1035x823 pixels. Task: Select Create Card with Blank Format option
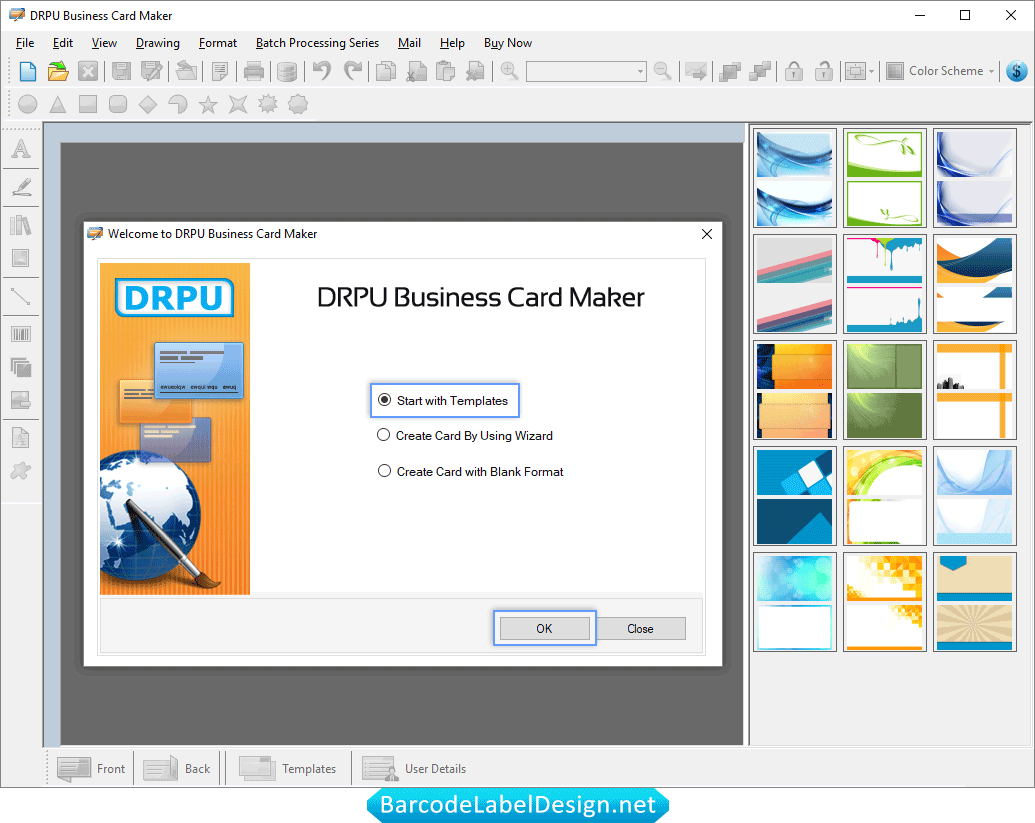click(384, 471)
